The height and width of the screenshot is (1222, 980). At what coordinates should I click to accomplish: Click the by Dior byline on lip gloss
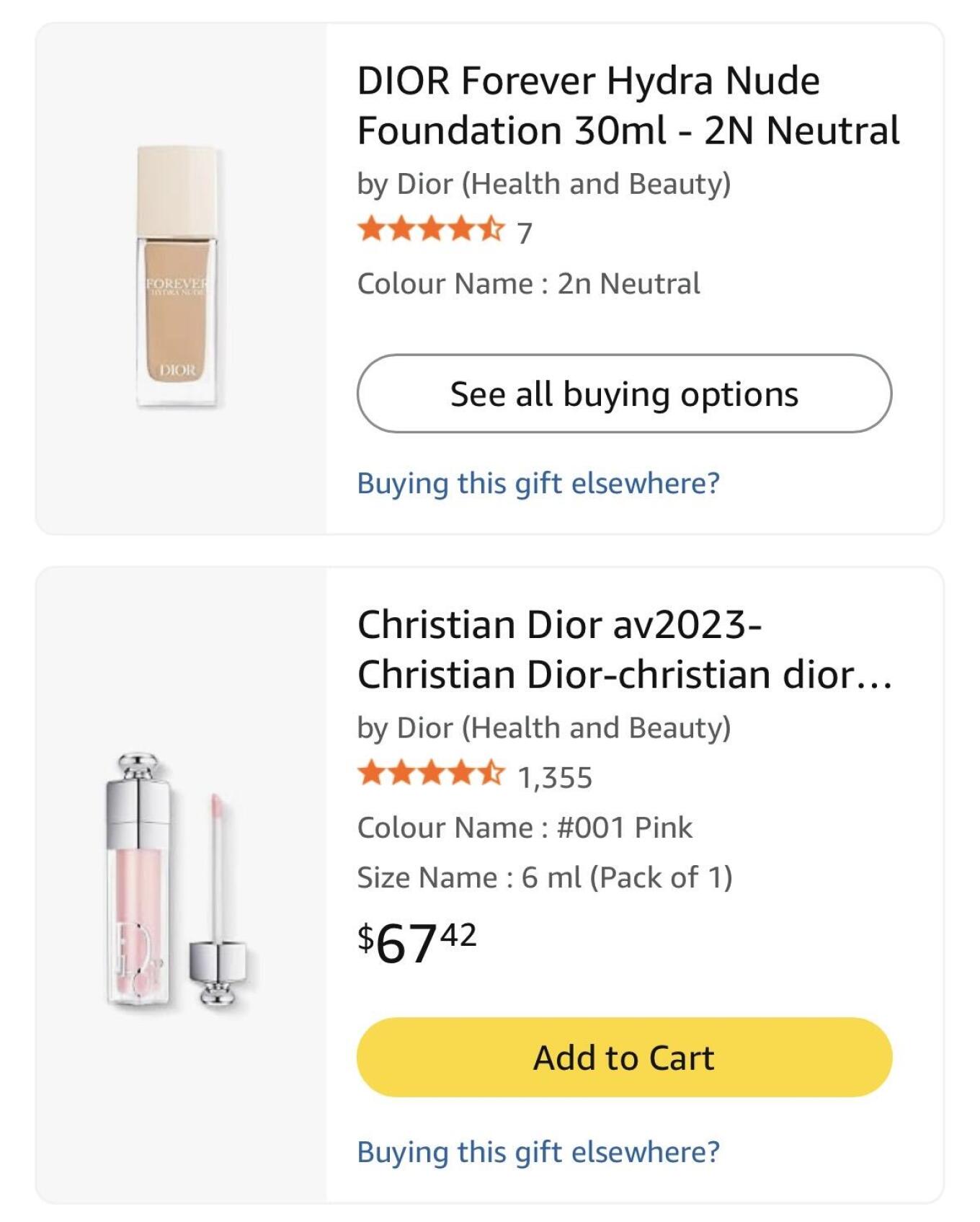pos(544,727)
